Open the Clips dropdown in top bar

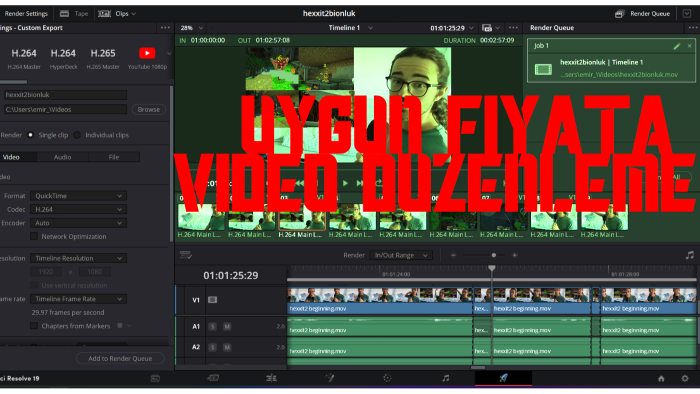click(117, 14)
